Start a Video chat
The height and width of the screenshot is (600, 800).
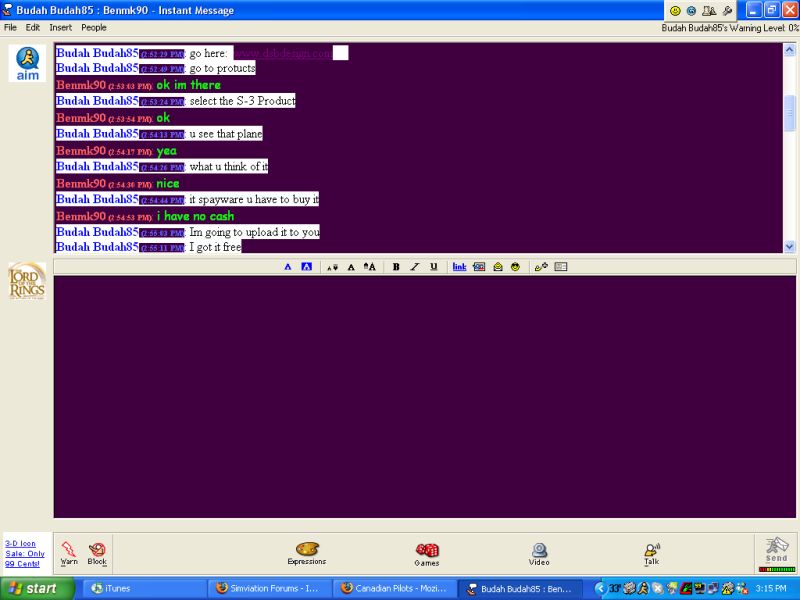point(539,553)
